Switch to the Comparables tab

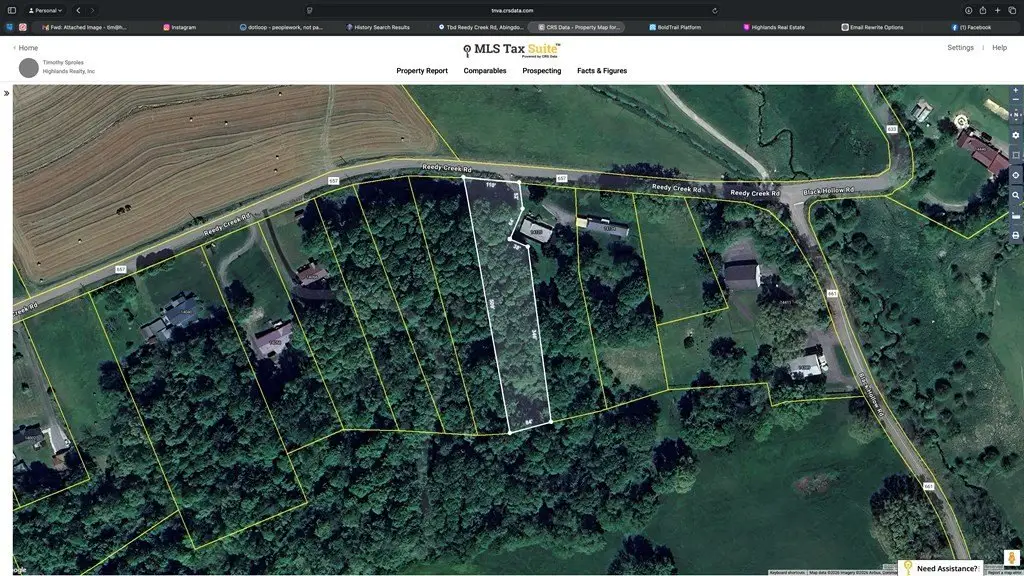(x=485, y=71)
